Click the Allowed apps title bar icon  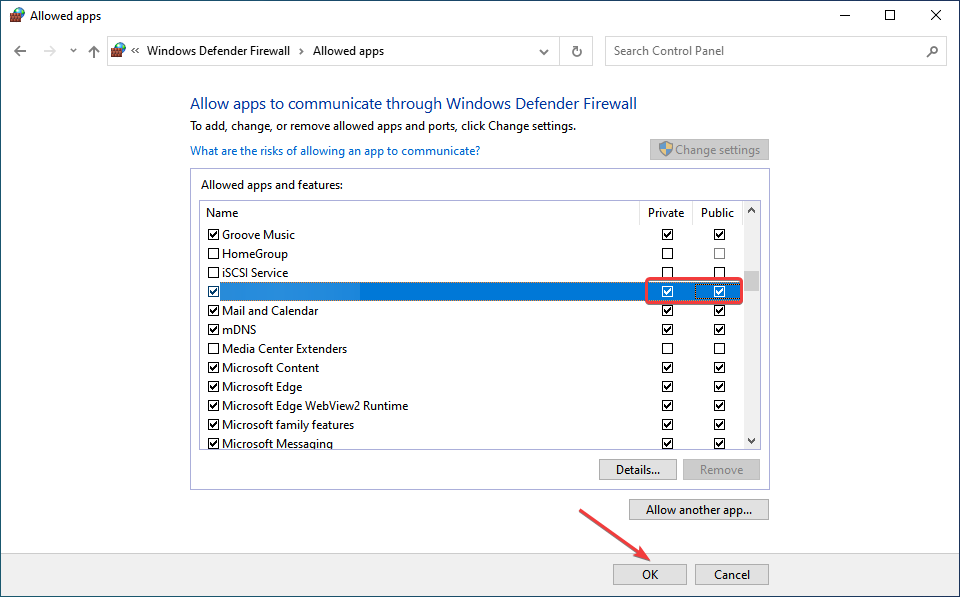coord(16,16)
